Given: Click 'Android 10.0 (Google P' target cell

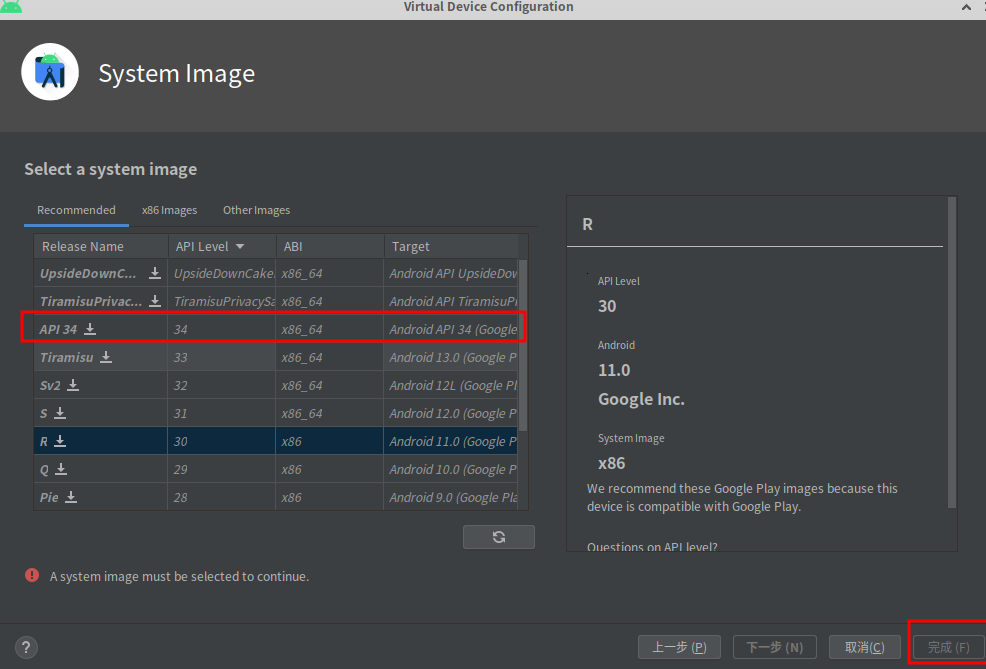Looking at the screenshot, I should pyautogui.click(x=451, y=470).
